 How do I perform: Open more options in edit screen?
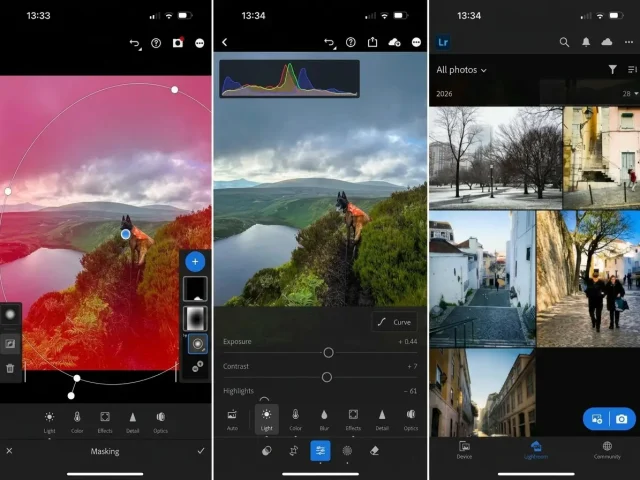[416, 42]
